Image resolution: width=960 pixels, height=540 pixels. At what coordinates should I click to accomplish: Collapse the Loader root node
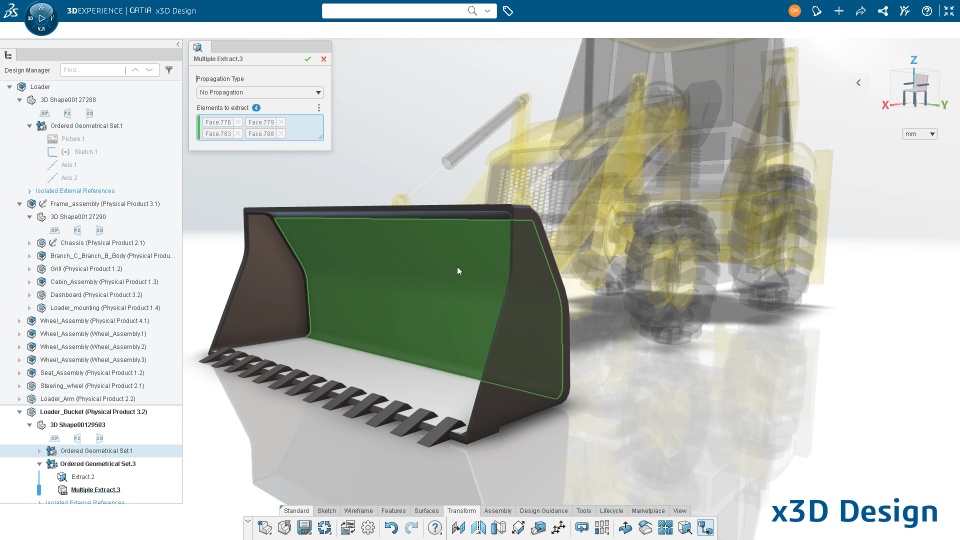tap(9, 87)
